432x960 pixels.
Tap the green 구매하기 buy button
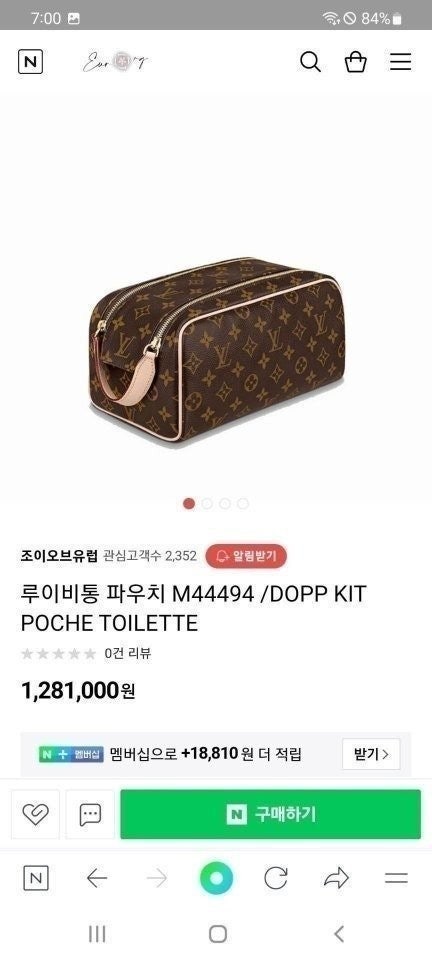270,814
